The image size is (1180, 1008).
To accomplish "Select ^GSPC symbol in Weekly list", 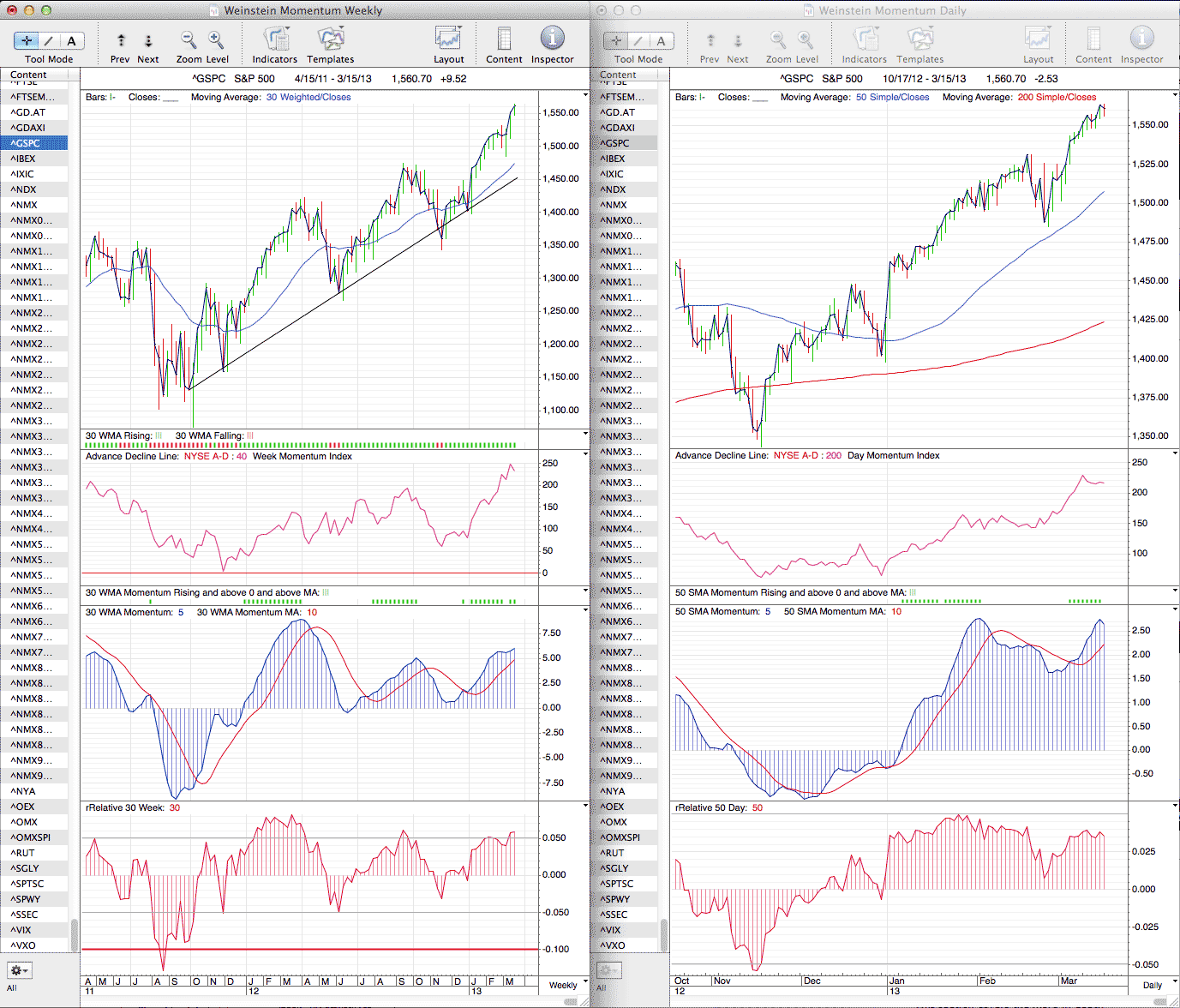I will click(x=34, y=143).
